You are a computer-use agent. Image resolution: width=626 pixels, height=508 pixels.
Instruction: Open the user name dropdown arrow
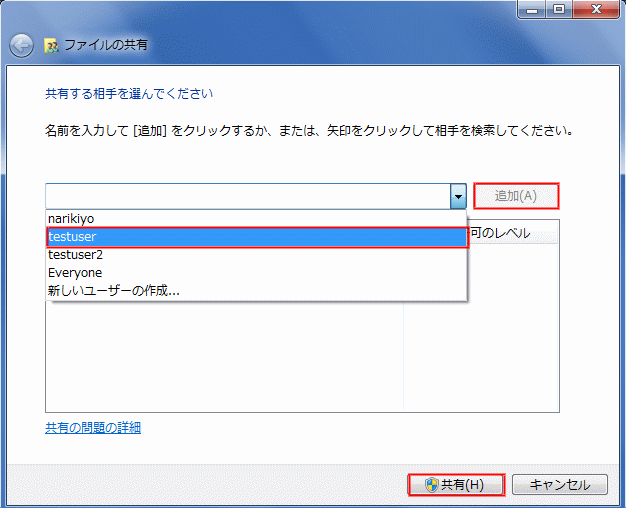tap(458, 196)
